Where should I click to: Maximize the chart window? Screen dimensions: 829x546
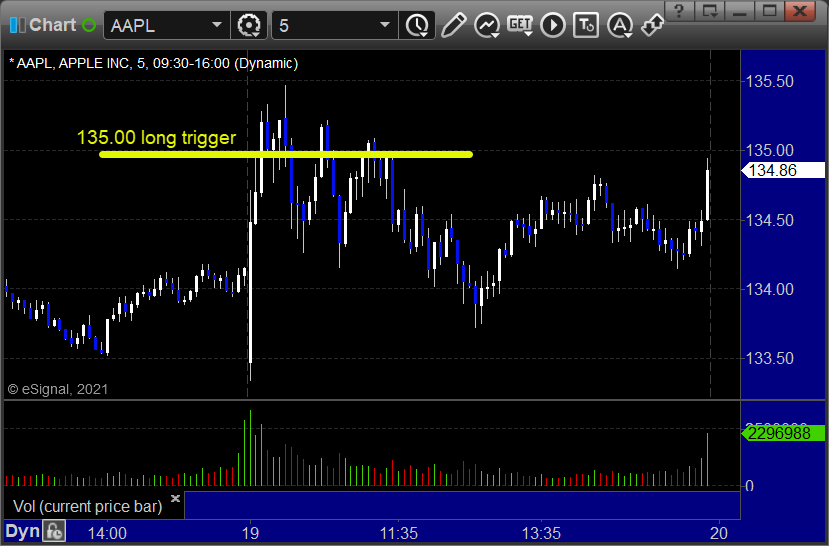769,10
